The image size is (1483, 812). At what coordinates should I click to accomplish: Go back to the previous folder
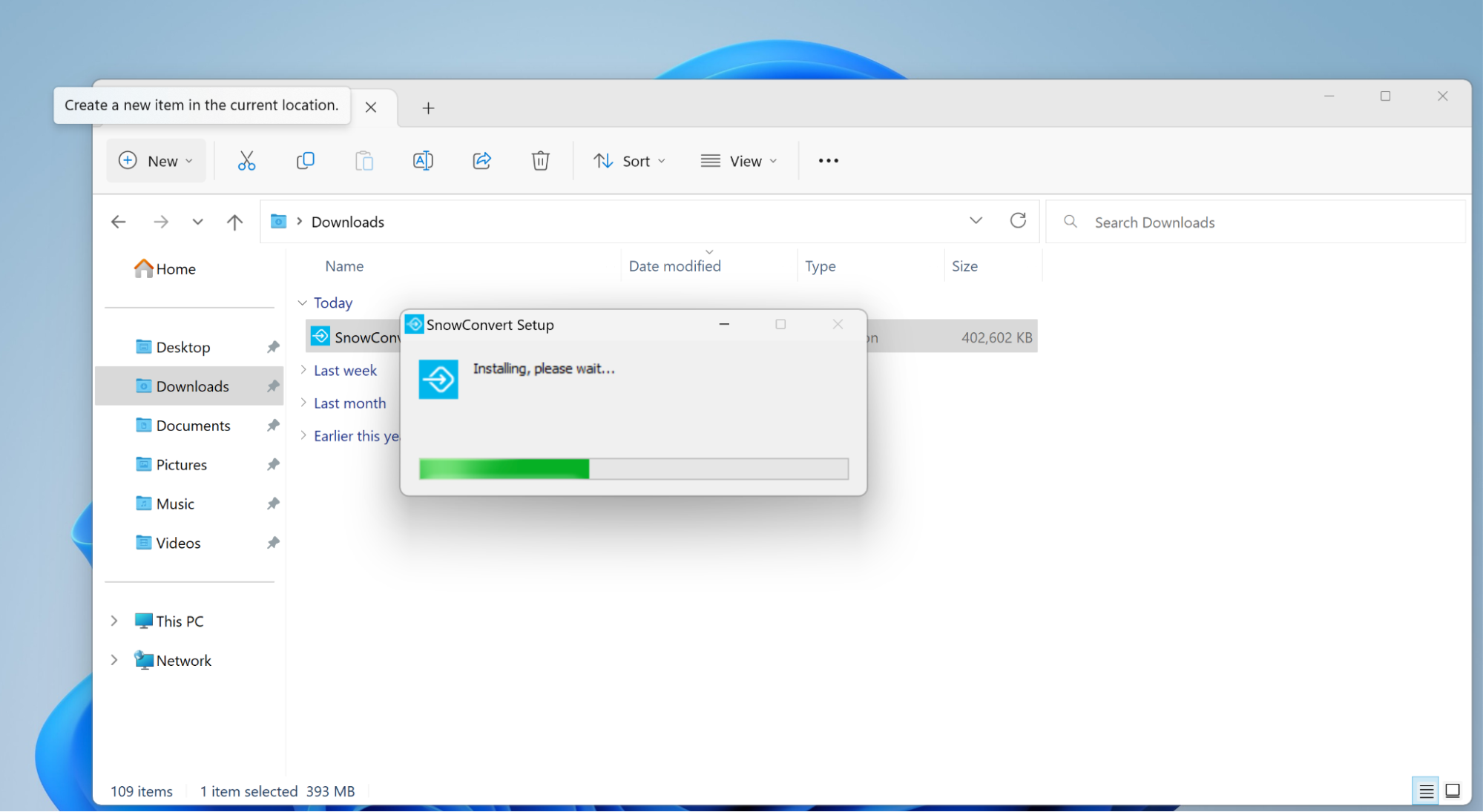(x=119, y=221)
